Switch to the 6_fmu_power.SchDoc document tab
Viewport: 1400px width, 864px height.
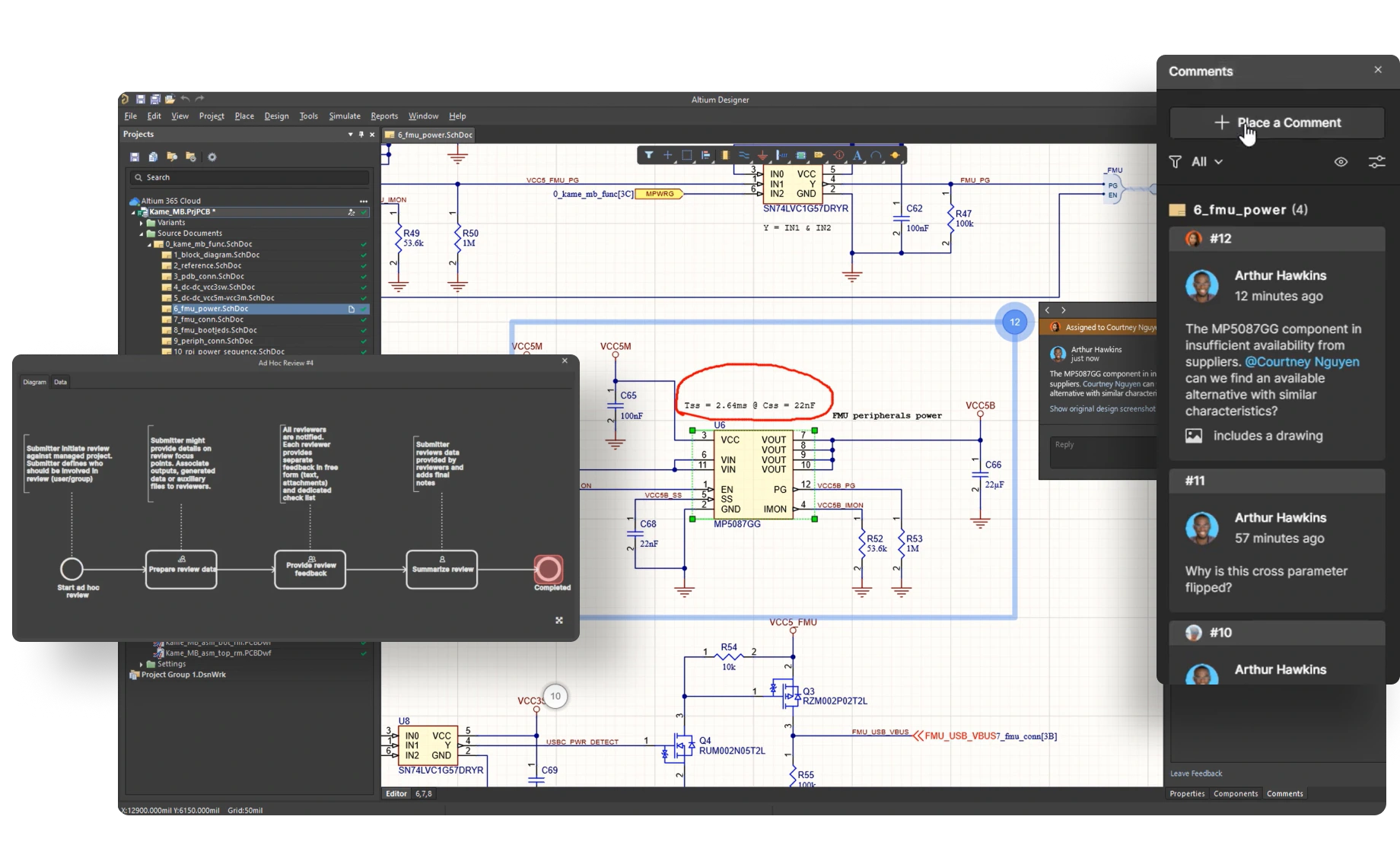(x=429, y=135)
